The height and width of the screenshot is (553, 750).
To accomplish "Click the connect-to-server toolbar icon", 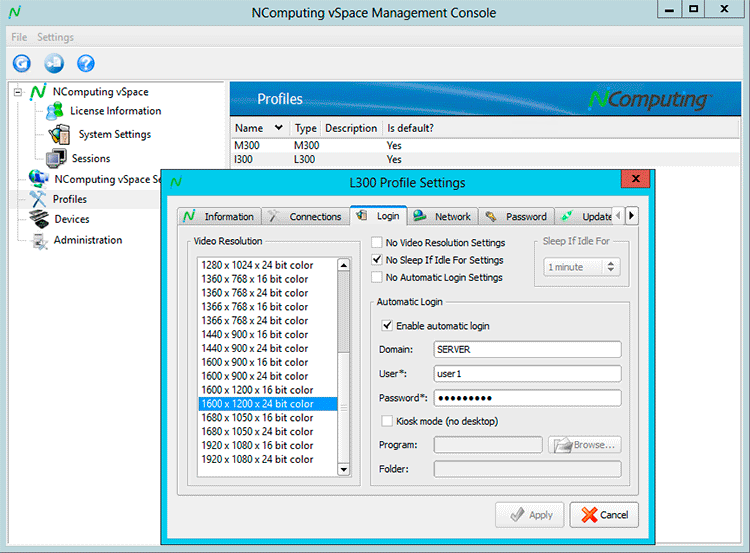I will [54, 63].
